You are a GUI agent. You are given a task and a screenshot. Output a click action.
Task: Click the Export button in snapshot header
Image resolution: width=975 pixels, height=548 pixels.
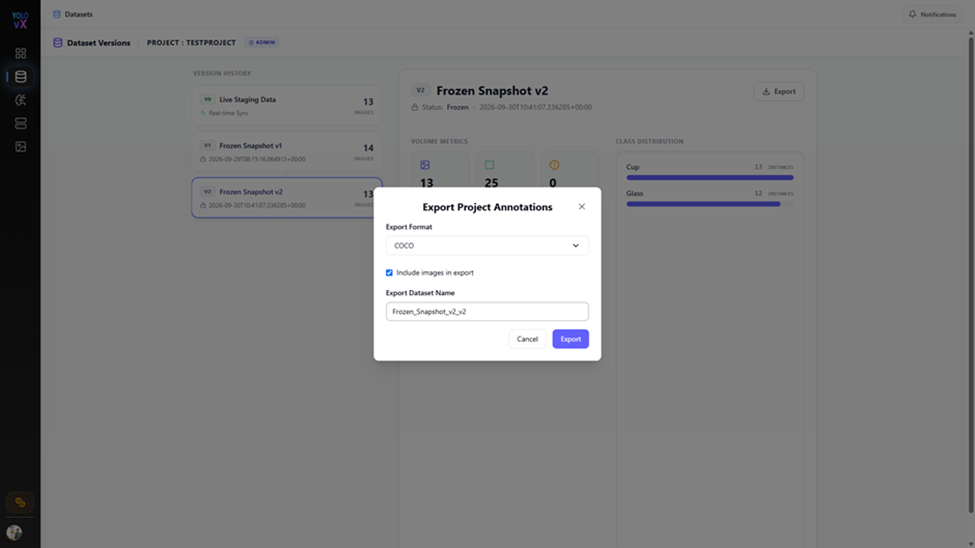point(779,91)
